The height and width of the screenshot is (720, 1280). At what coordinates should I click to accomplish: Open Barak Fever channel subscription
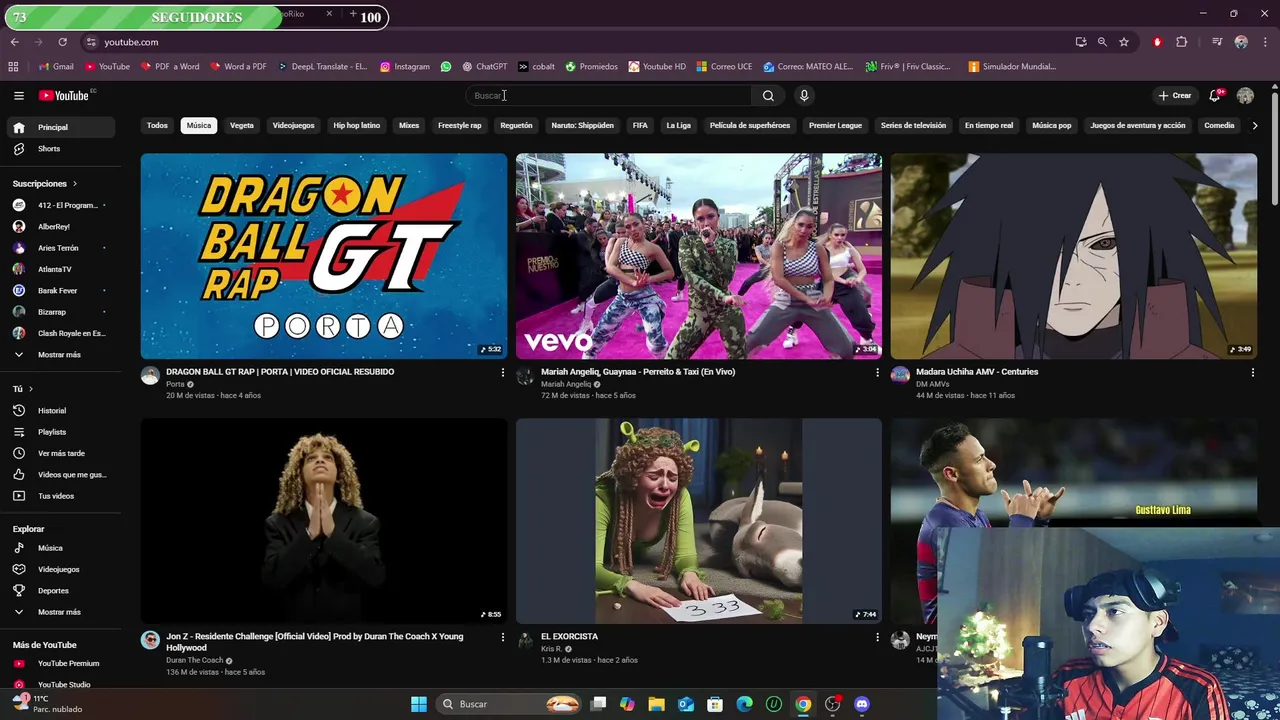60,290
